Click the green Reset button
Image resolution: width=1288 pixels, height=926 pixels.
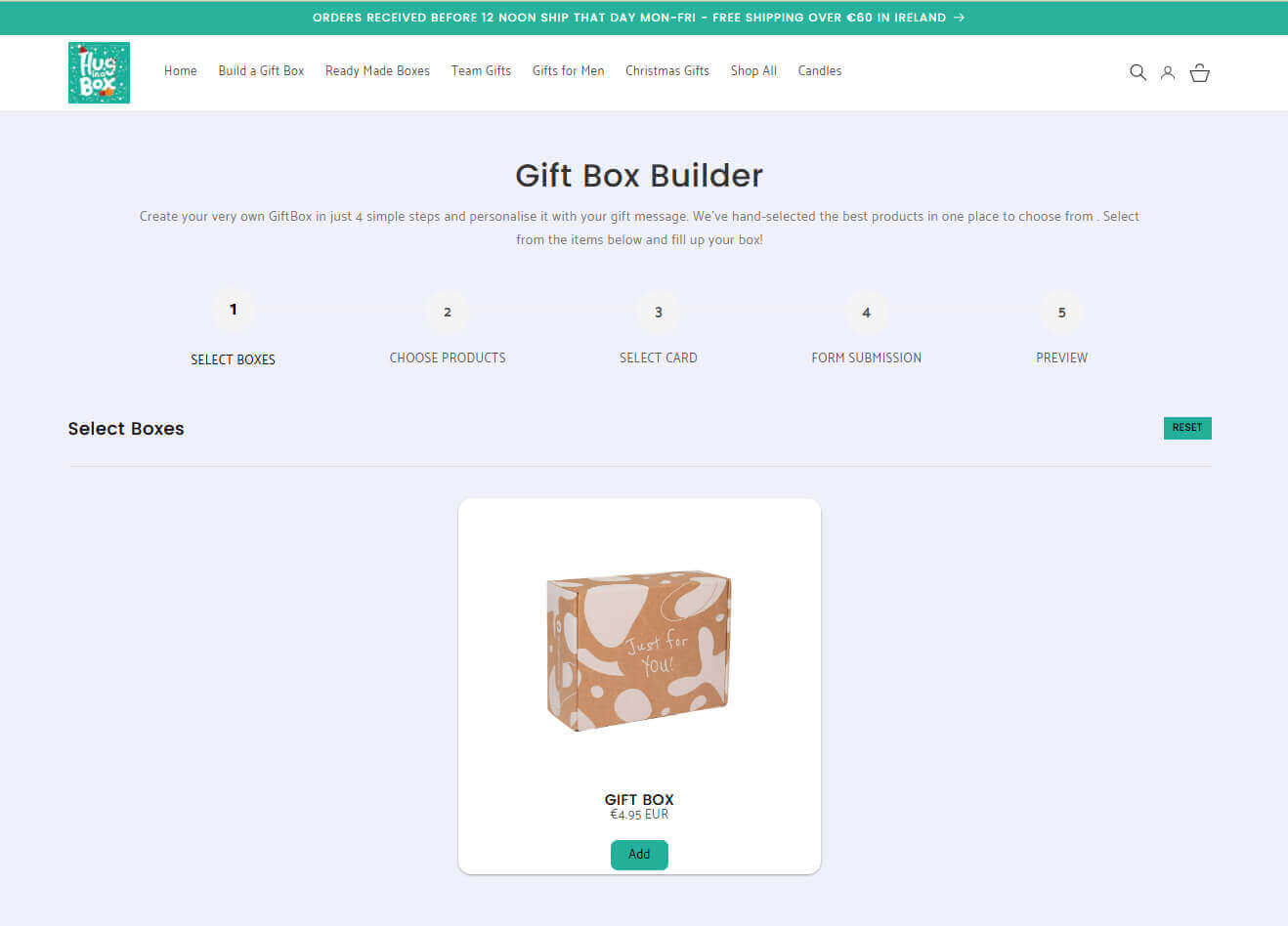(1187, 428)
